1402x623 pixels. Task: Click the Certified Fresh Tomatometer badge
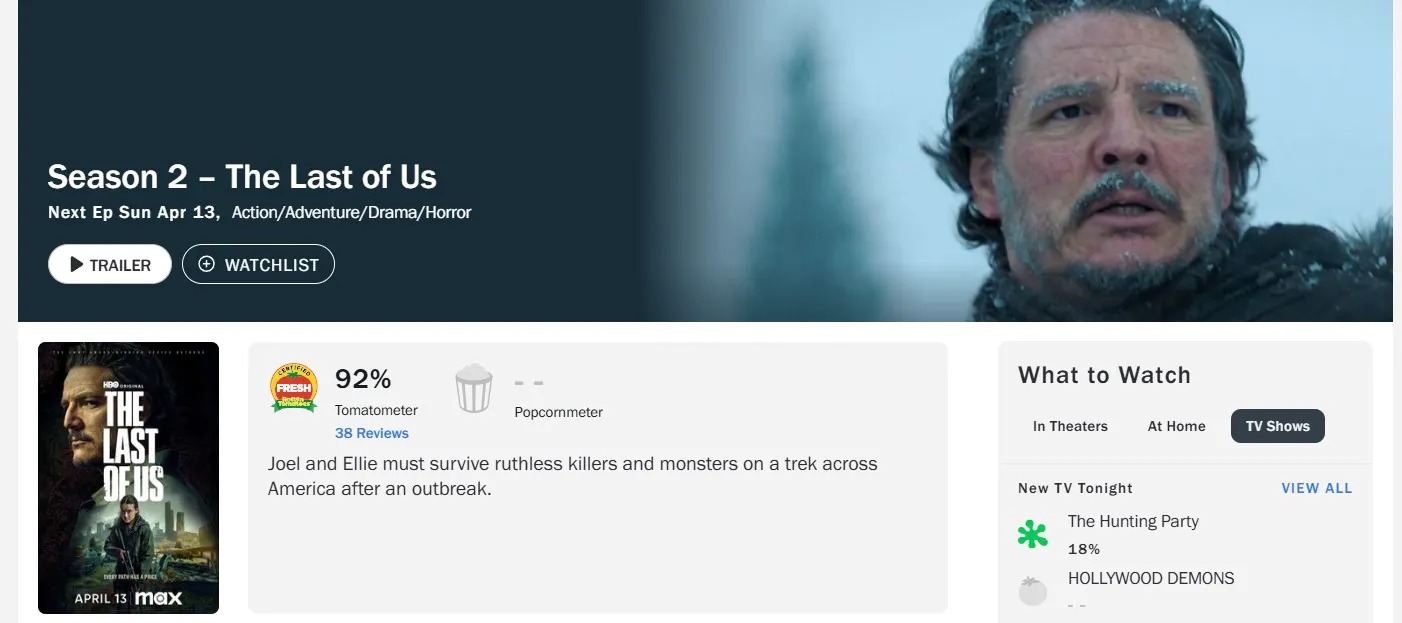point(294,388)
